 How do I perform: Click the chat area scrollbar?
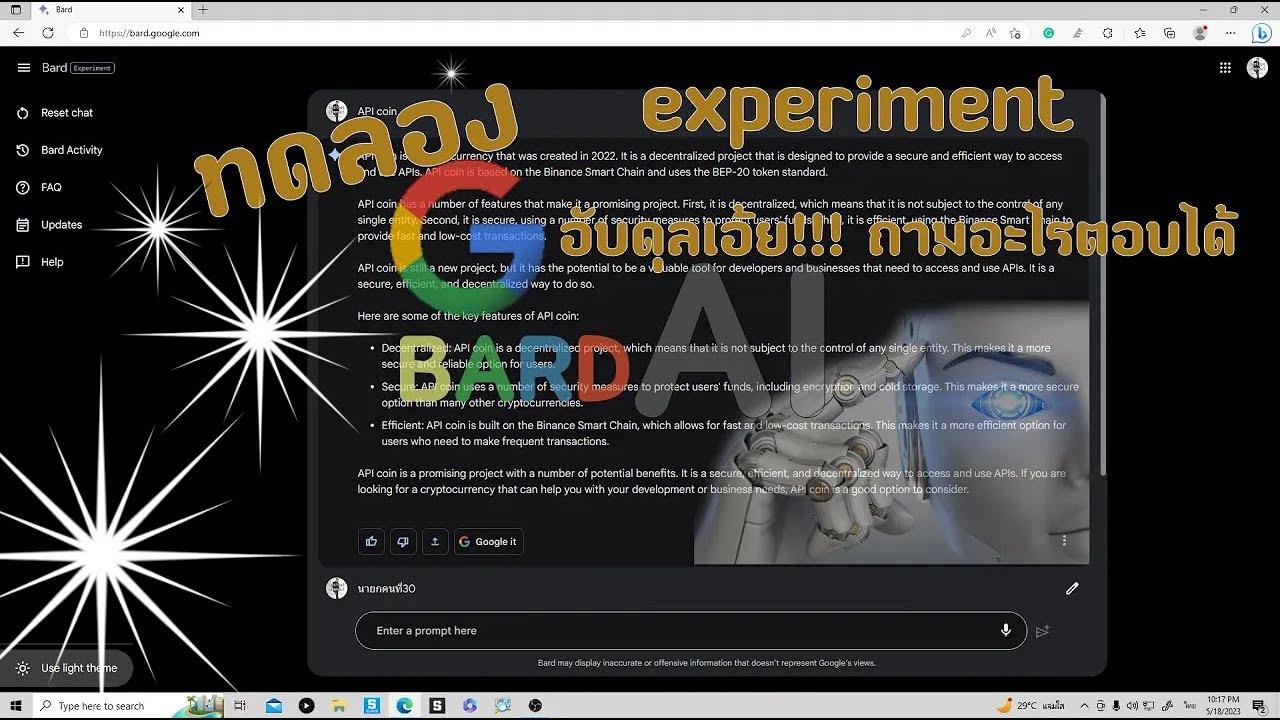1102,285
